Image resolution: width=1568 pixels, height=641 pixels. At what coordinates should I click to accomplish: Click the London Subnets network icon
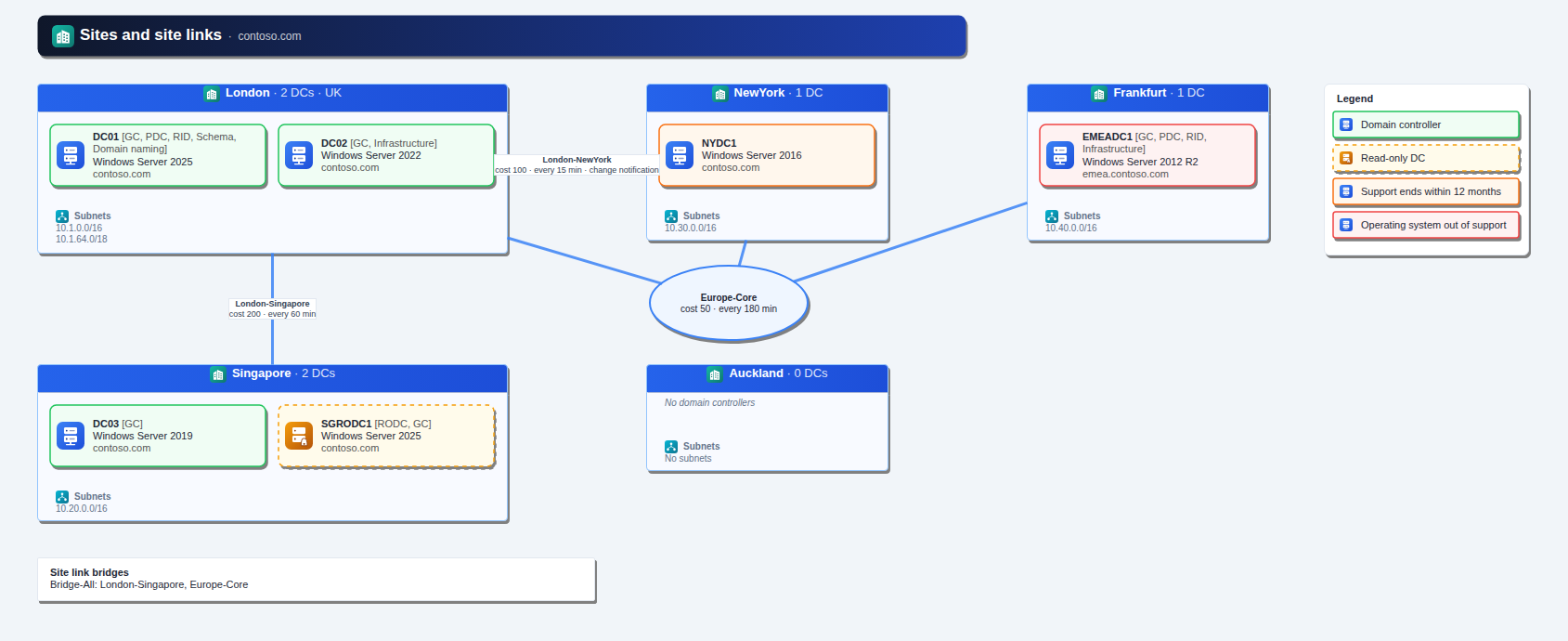coord(62,216)
